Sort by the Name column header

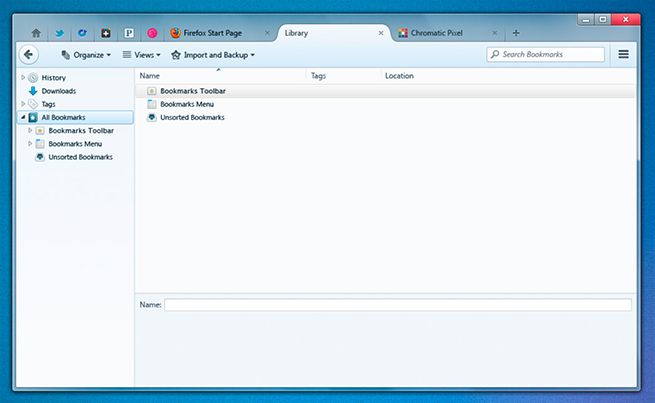(221, 76)
